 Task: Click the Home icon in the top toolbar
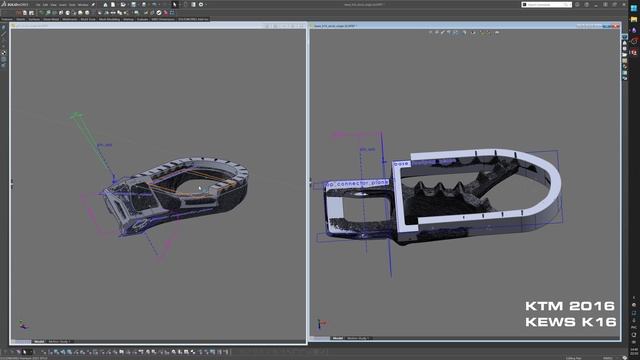coord(106,4)
